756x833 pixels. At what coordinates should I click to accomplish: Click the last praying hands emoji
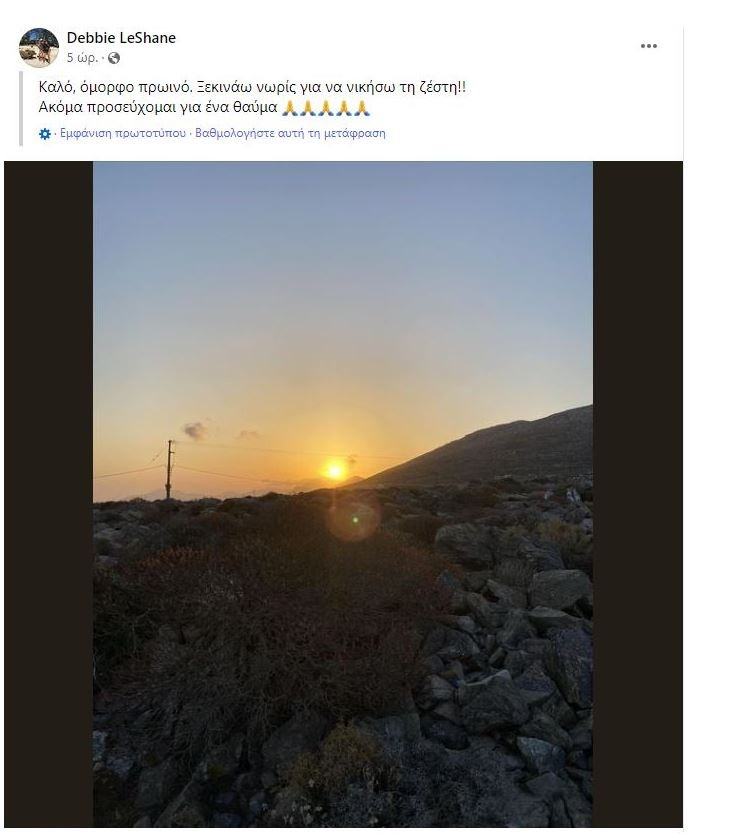coord(362,107)
